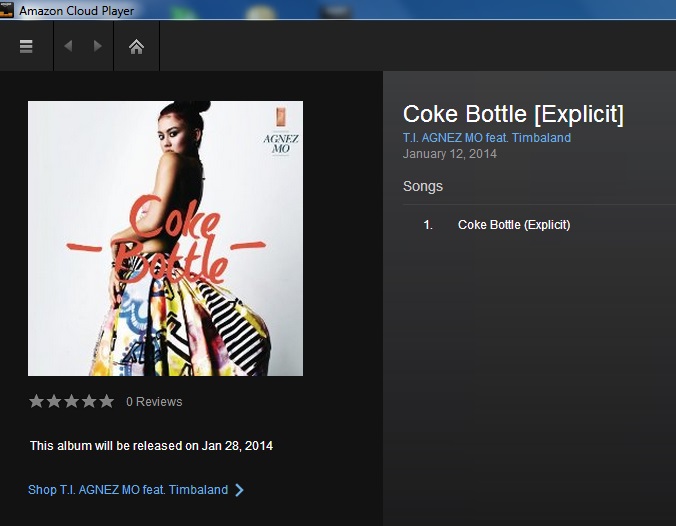
Task: Rate the album three stars
Action: click(71, 401)
